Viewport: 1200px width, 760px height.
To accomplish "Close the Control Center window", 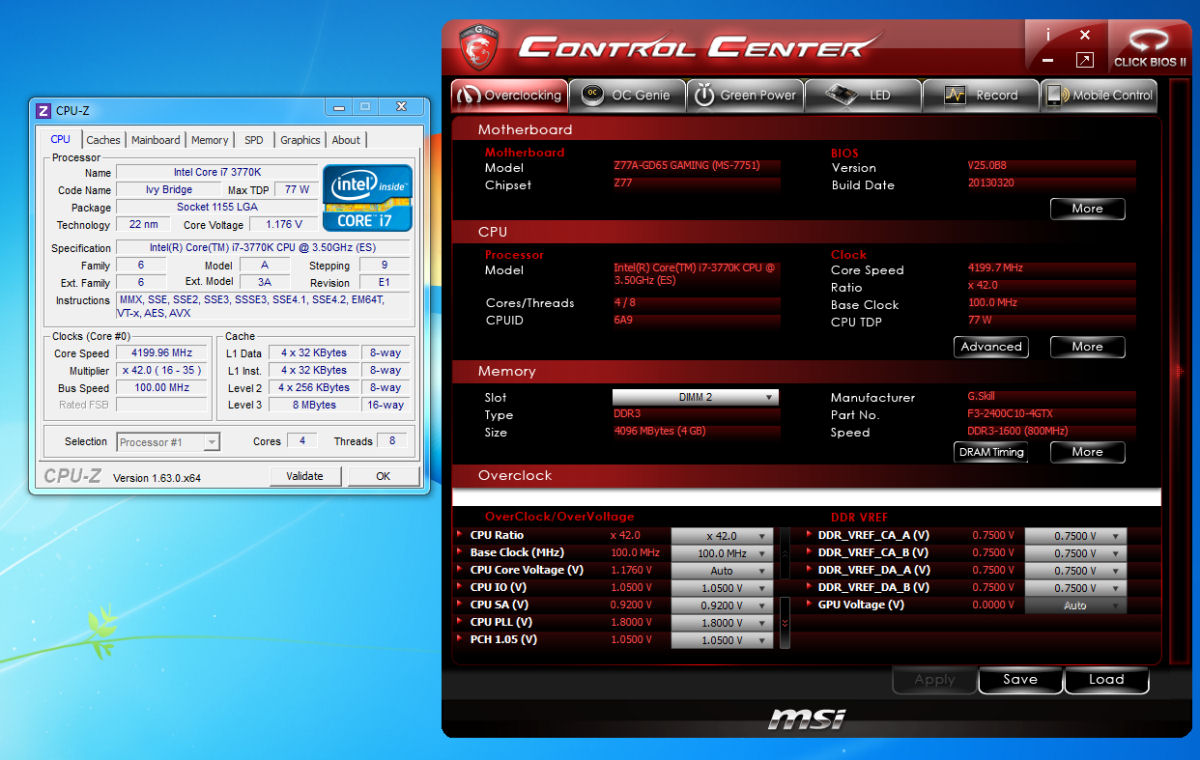I will [1085, 34].
